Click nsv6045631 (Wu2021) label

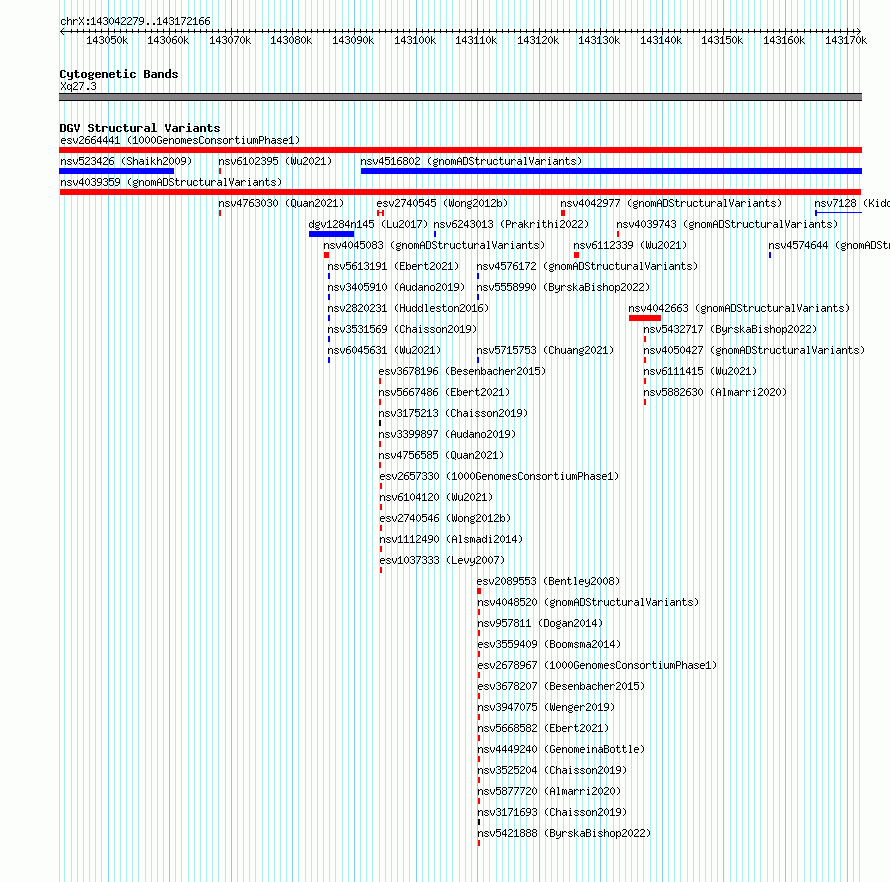[384, 350]
